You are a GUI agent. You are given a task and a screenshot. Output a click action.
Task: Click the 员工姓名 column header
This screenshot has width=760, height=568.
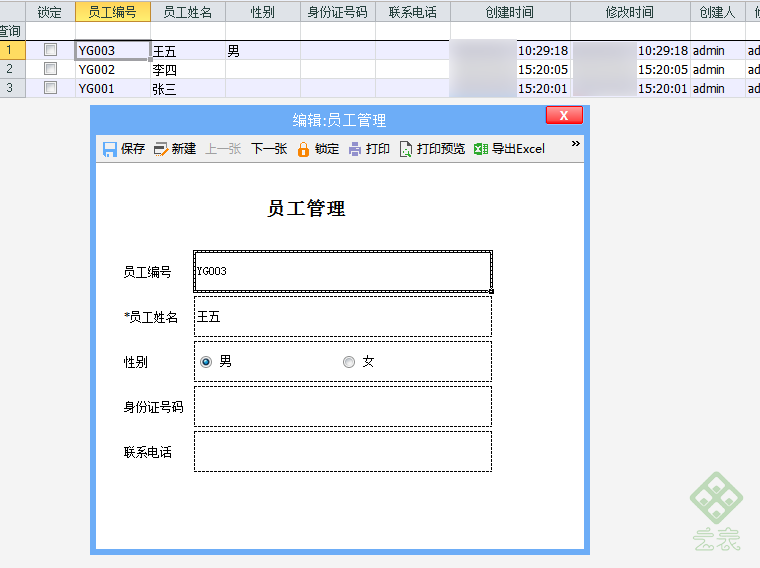click(x=188, y=12)
